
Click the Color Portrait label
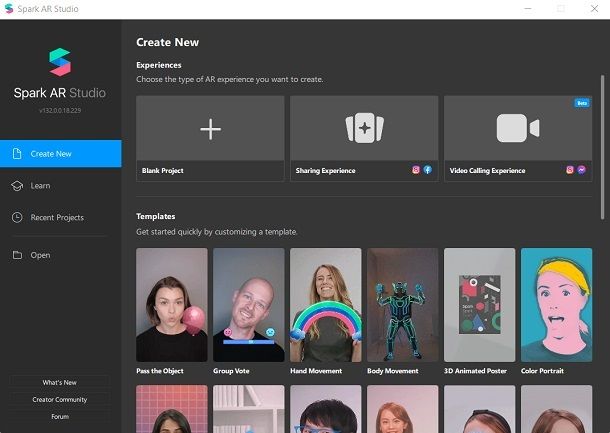tap(542, 371)
